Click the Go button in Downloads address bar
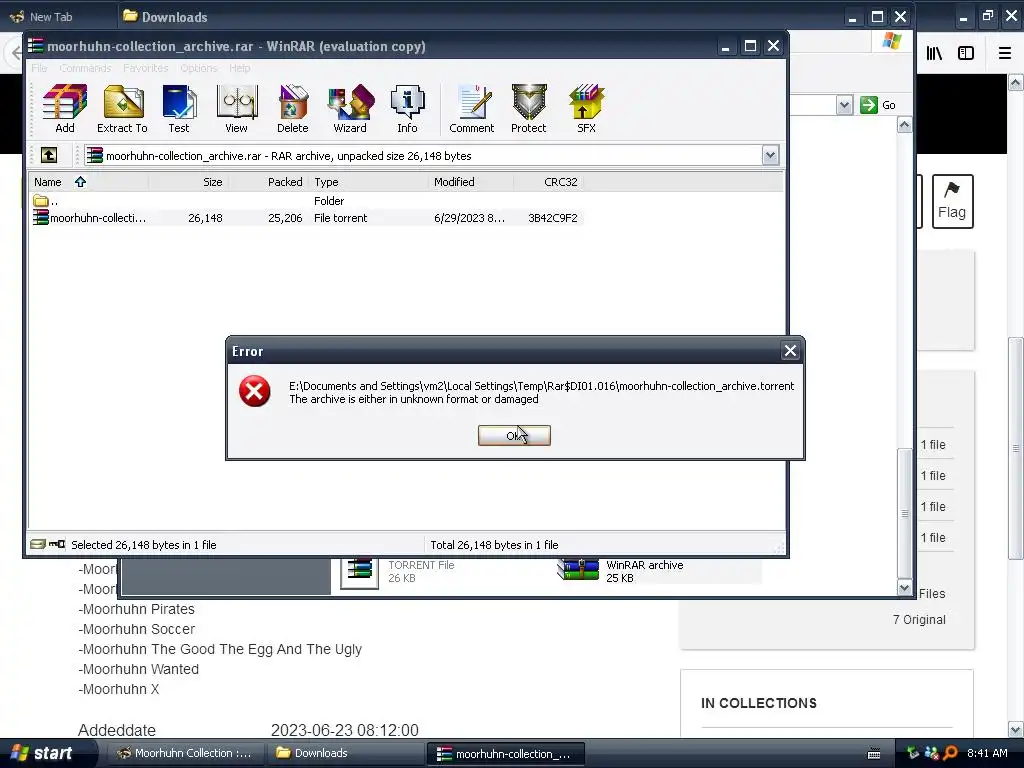 coord(878,104)
